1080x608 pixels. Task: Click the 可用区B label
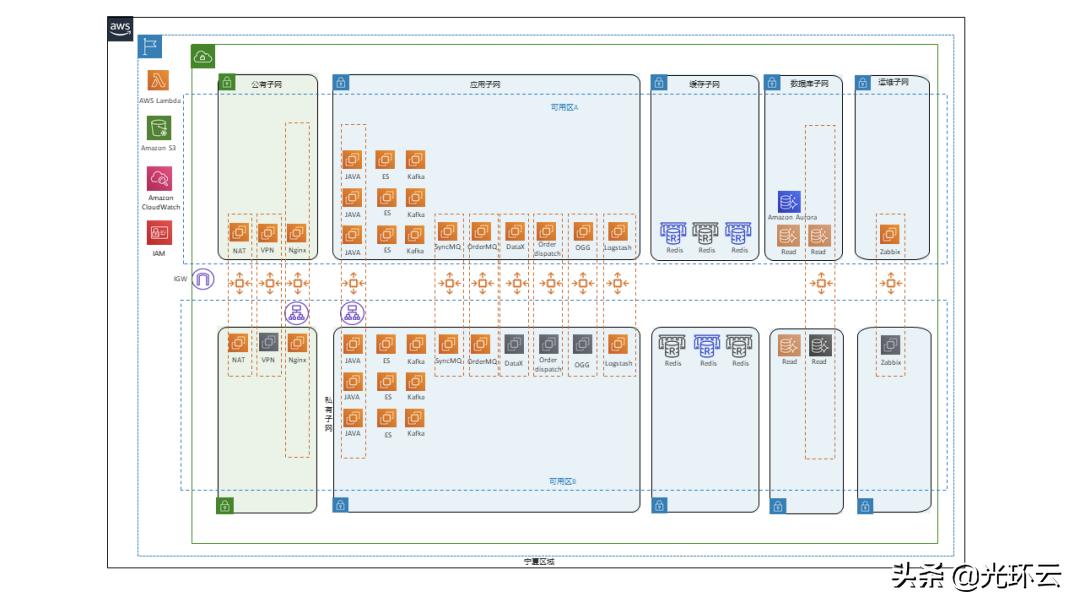click(563, 481)
